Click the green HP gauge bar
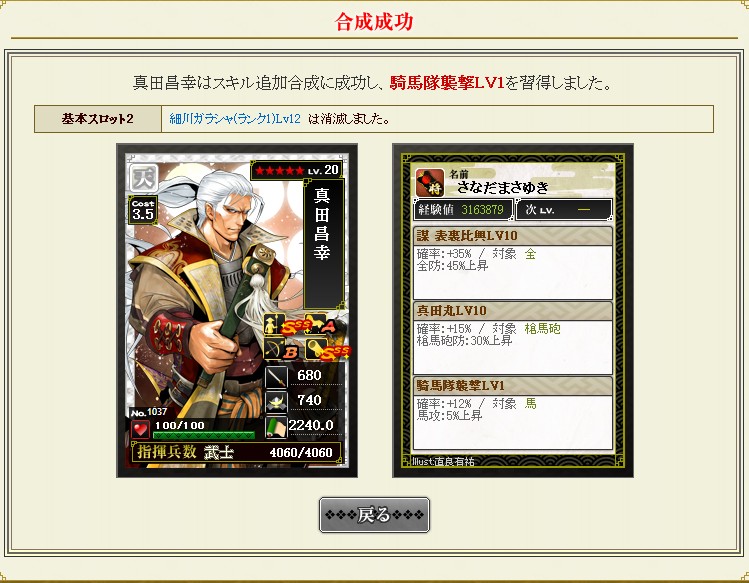Image resolution: width=749 pixels, height=583 pixels. [x=204, y=435]
